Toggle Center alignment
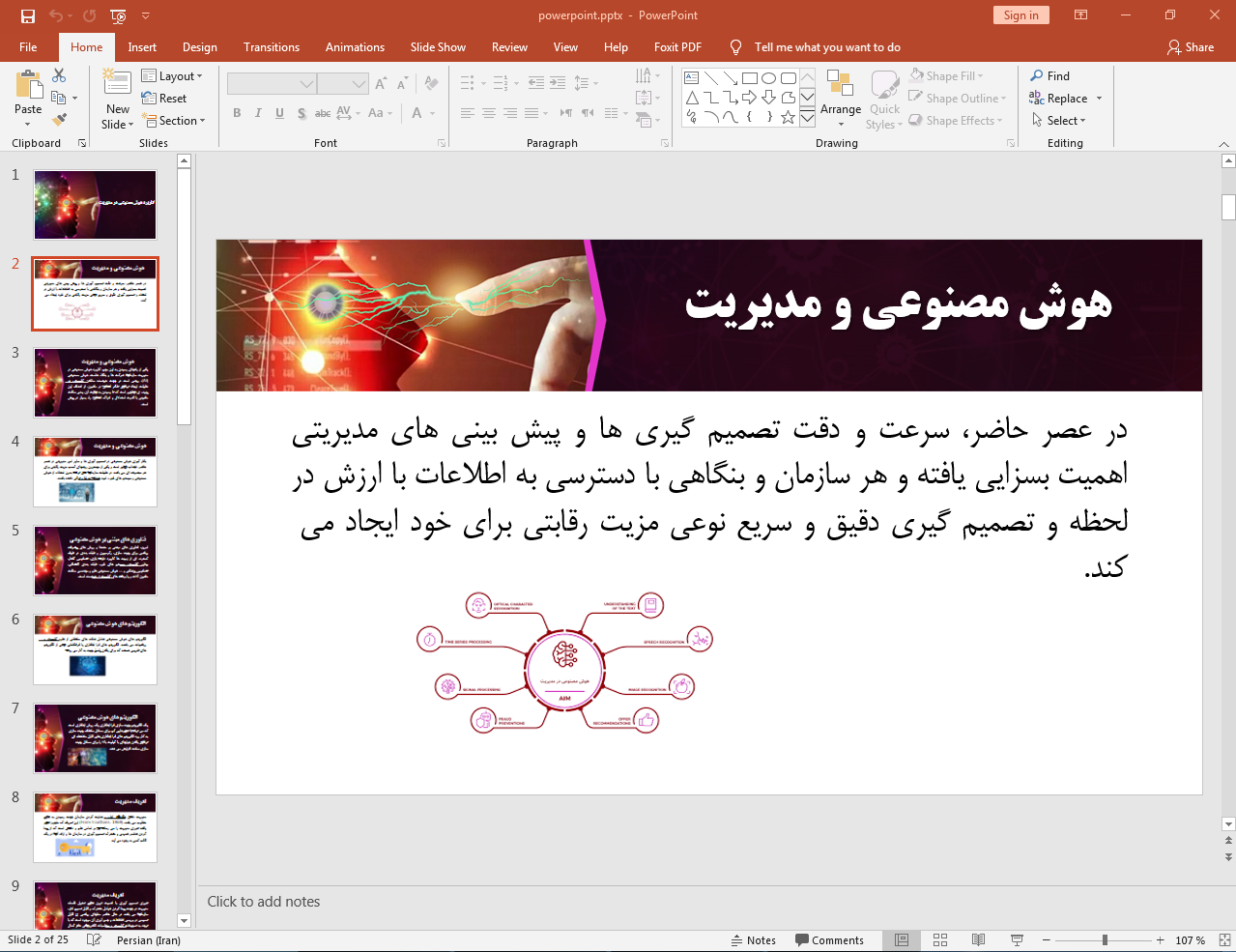1236x952 pixels. (489, 113)
